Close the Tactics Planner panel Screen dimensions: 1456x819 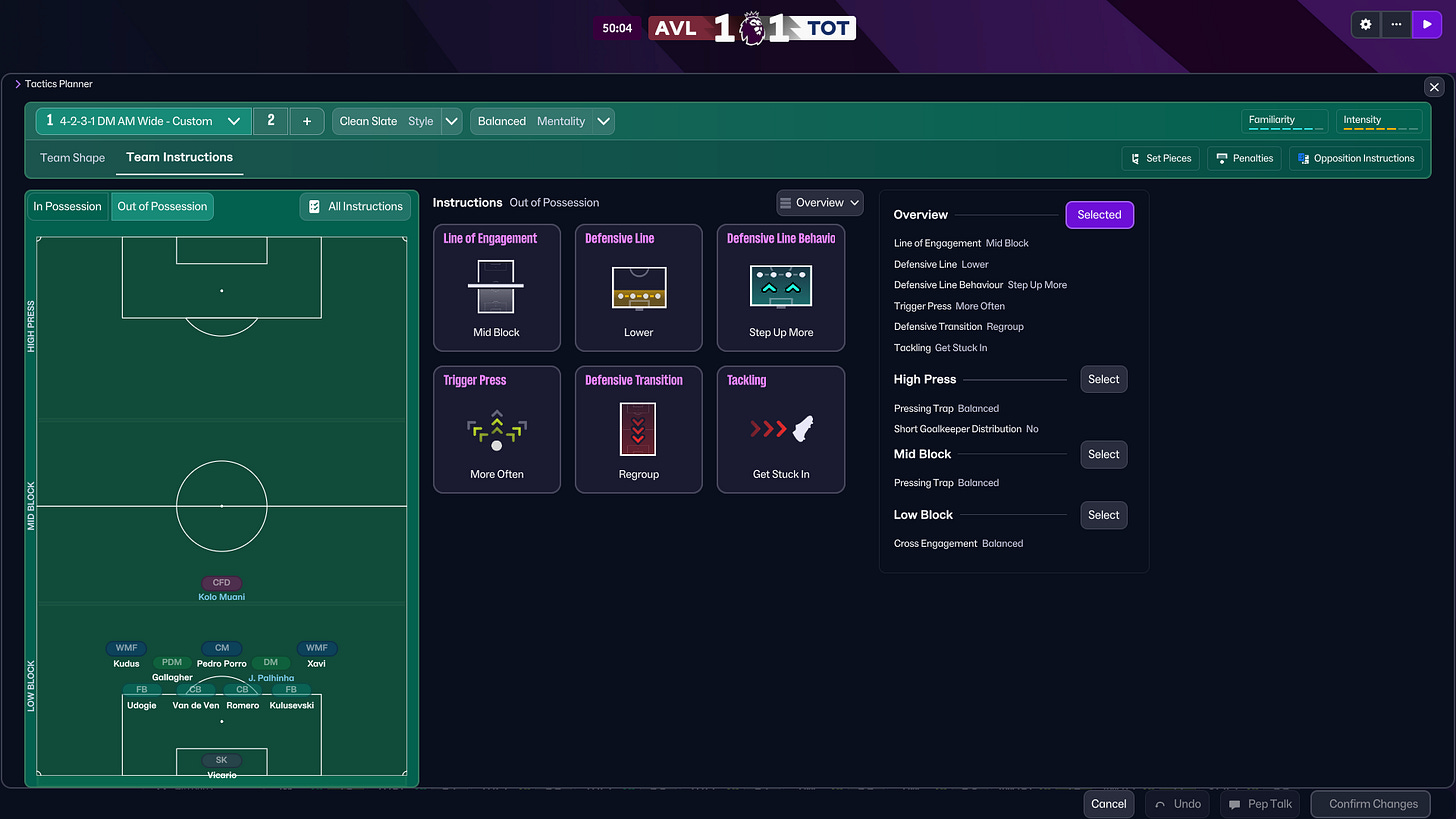[x=1433, y=87]
